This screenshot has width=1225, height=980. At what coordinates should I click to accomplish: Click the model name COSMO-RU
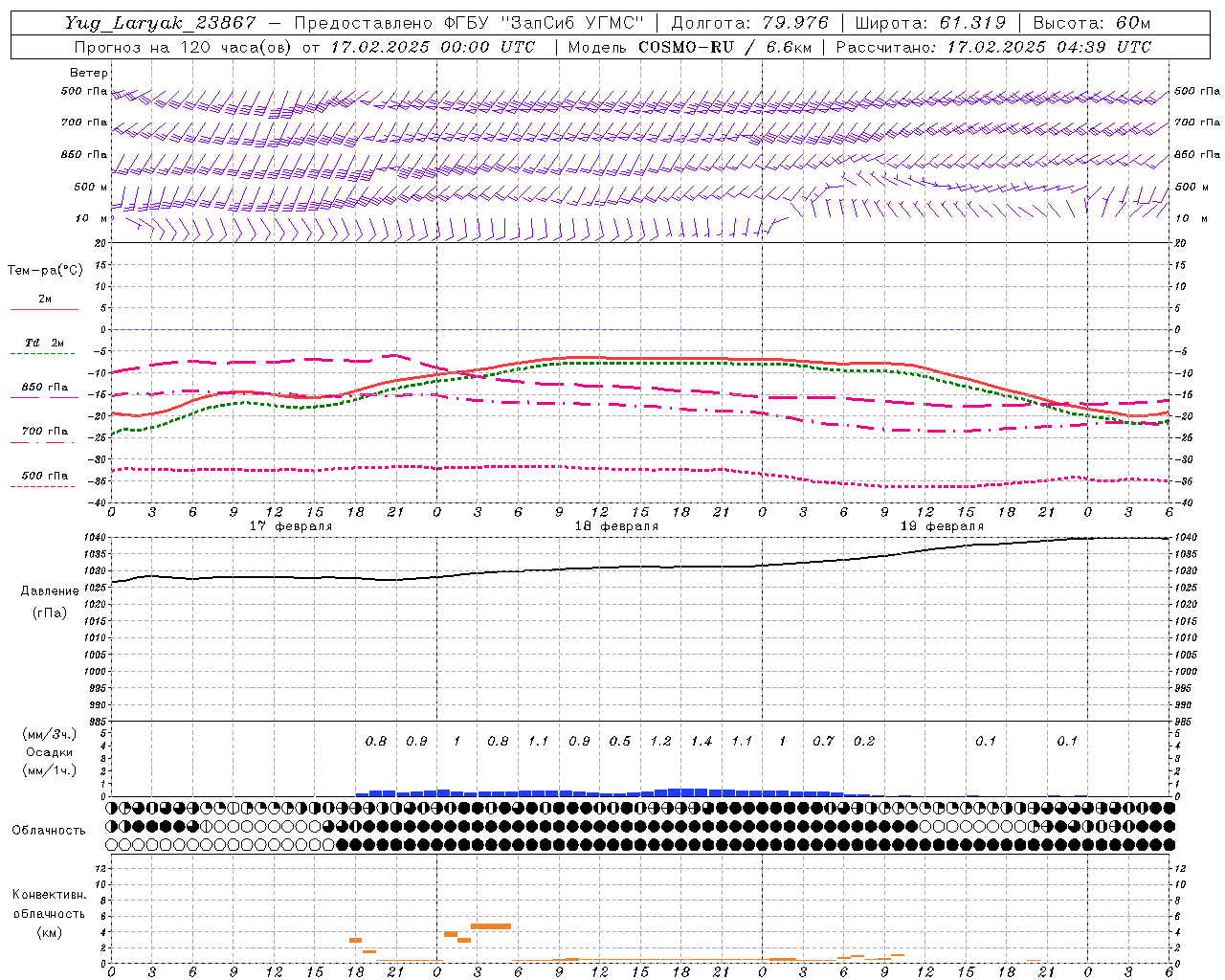pos(686,46)
